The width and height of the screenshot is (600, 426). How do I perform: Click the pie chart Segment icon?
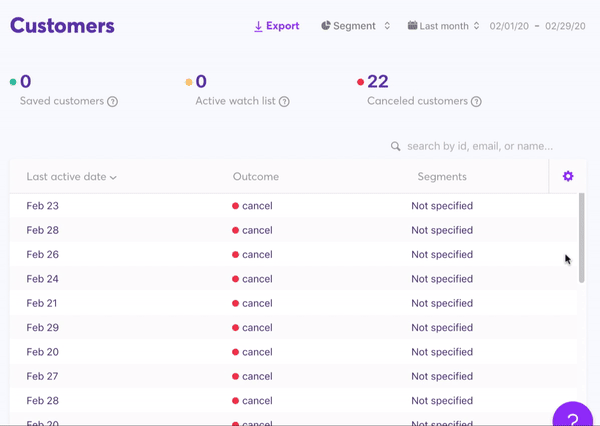(326, 26)
